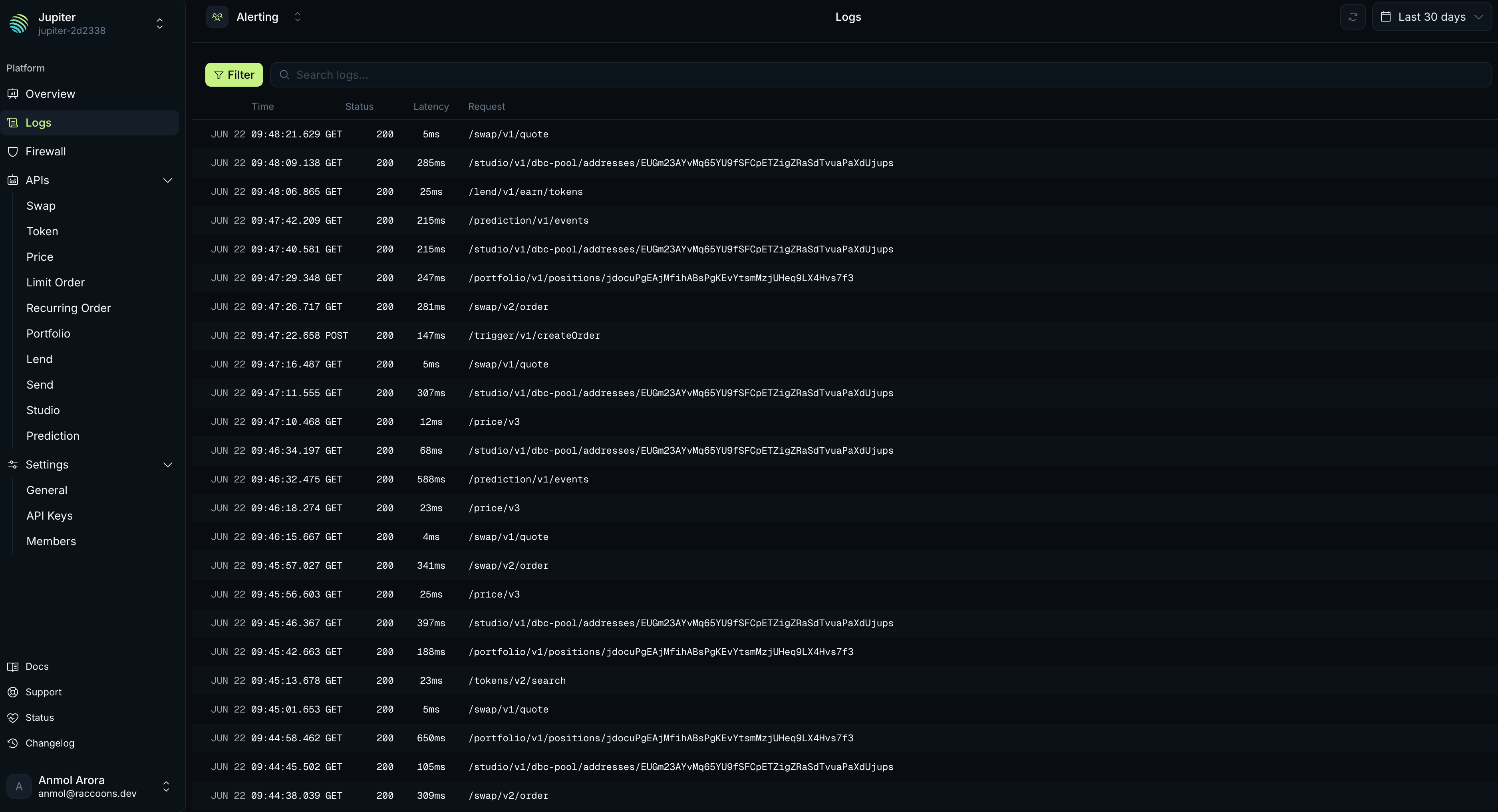Select Logs in the sidebar
The height and width of the screenshot is (812, 1498).
click(89, 123)
